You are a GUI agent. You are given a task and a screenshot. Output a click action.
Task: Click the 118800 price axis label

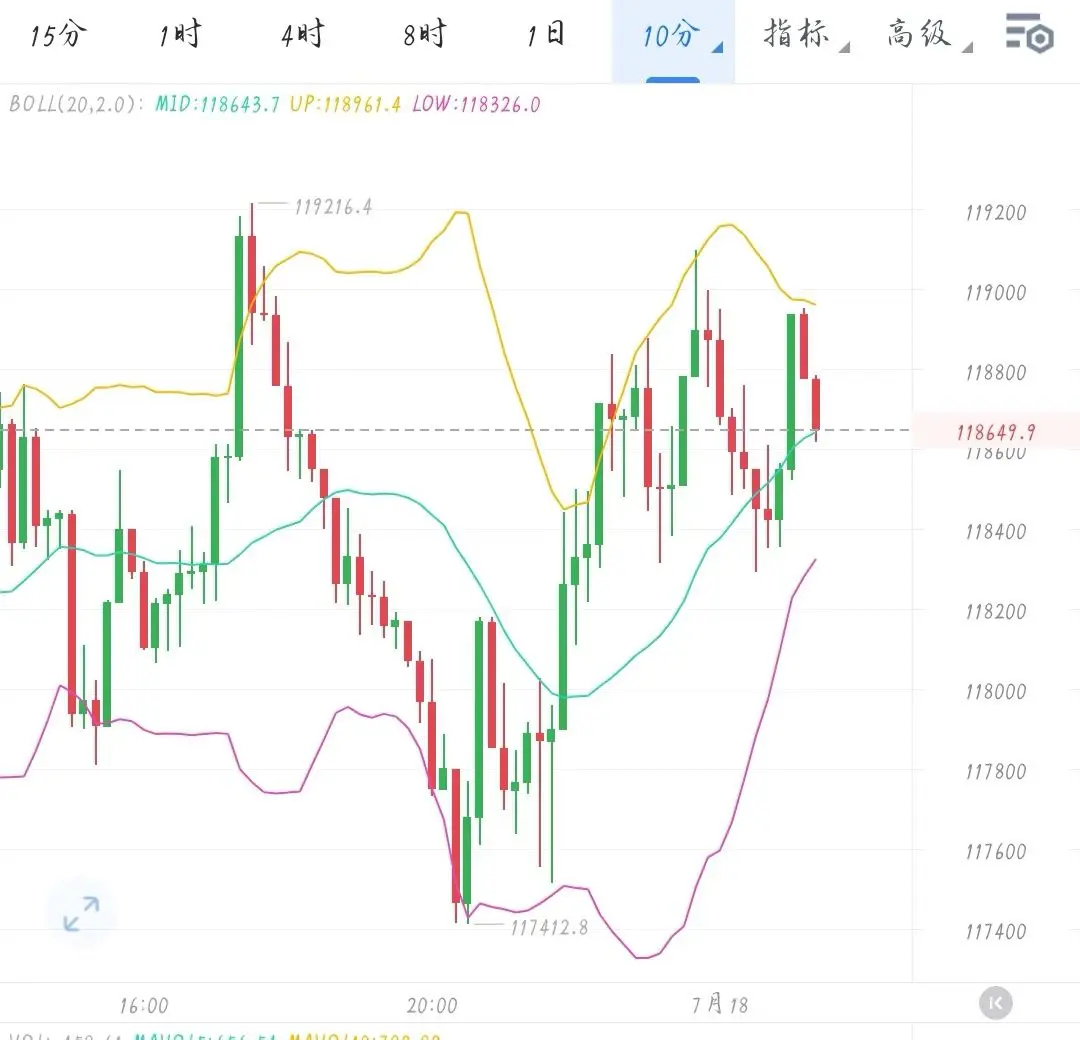[996, 373]
